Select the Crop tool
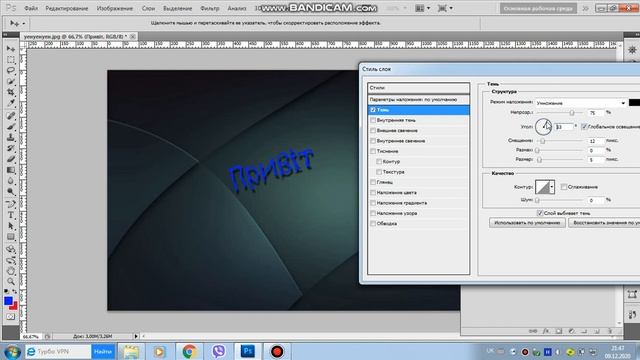Viewport: 640px width, 360px height. coord(11,93)
